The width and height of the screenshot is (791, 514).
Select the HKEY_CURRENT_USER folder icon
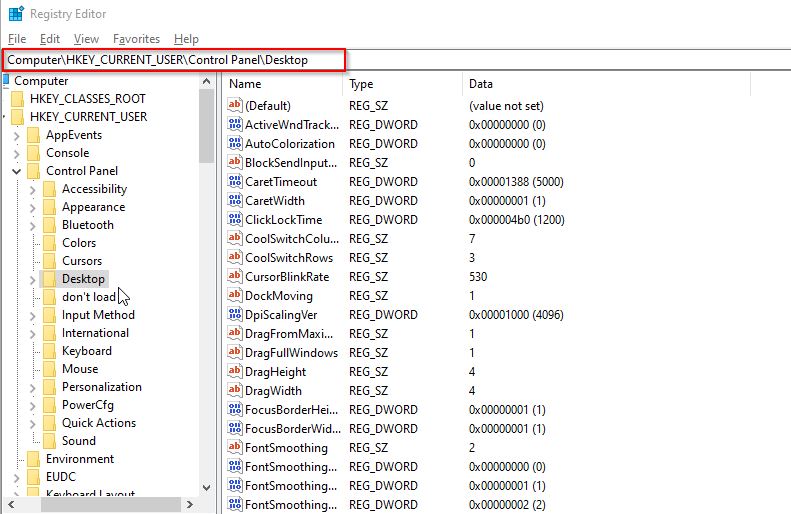pos(17,117)
